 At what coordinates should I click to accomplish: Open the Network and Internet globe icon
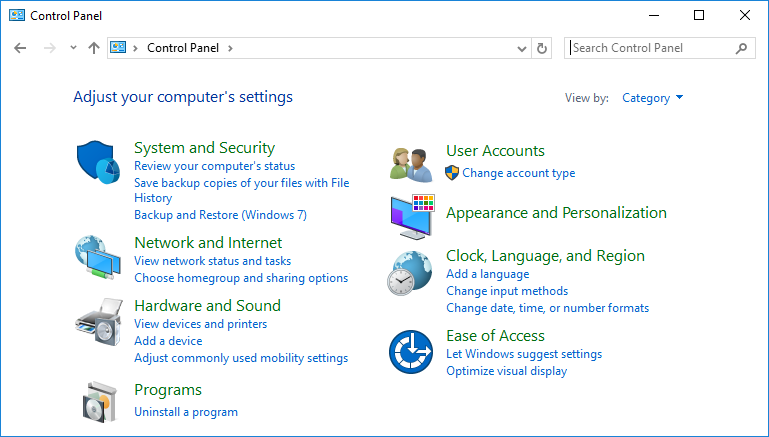(98, 257)
